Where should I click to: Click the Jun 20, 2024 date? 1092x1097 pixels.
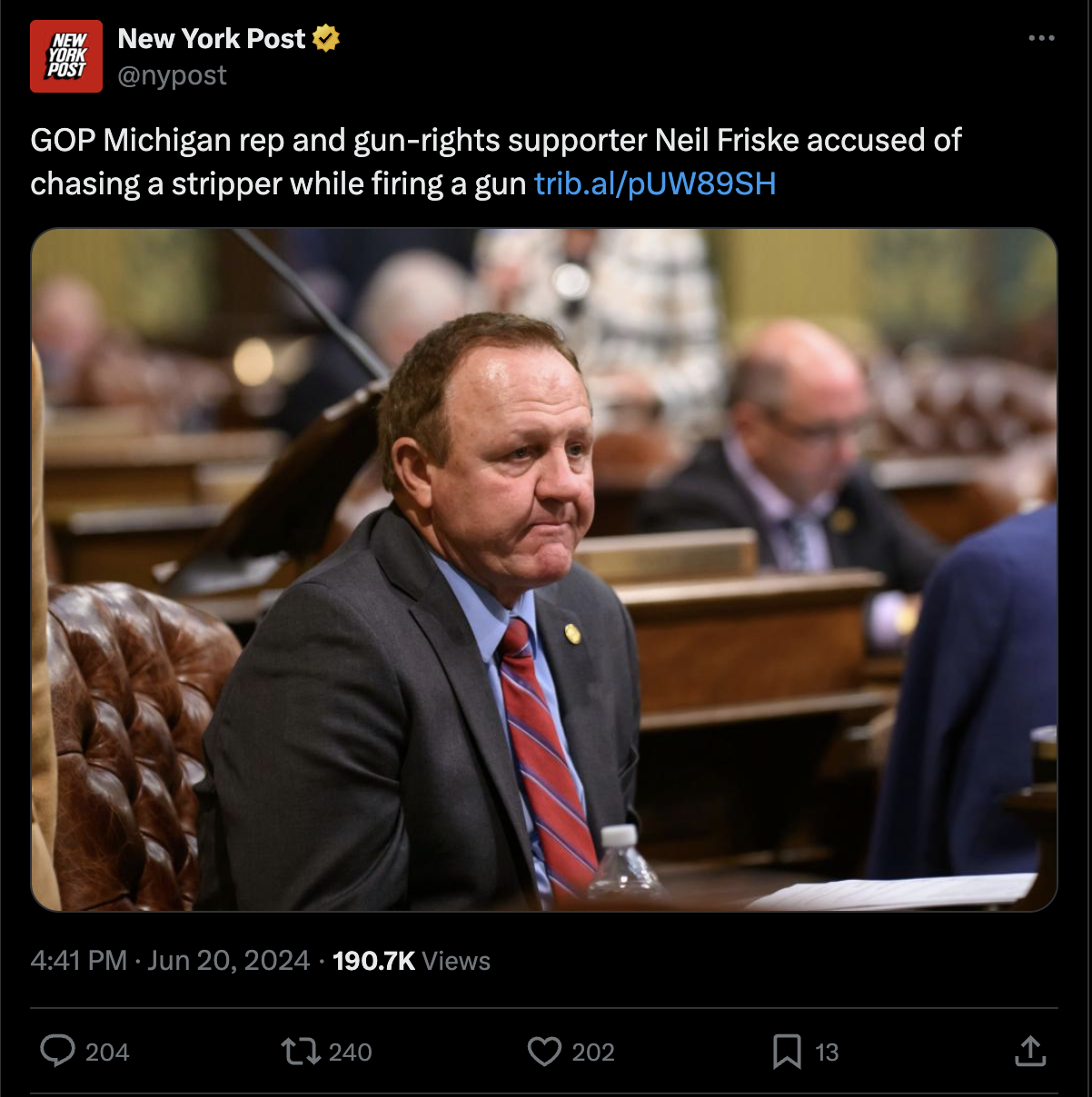click(x=229, y=961)
